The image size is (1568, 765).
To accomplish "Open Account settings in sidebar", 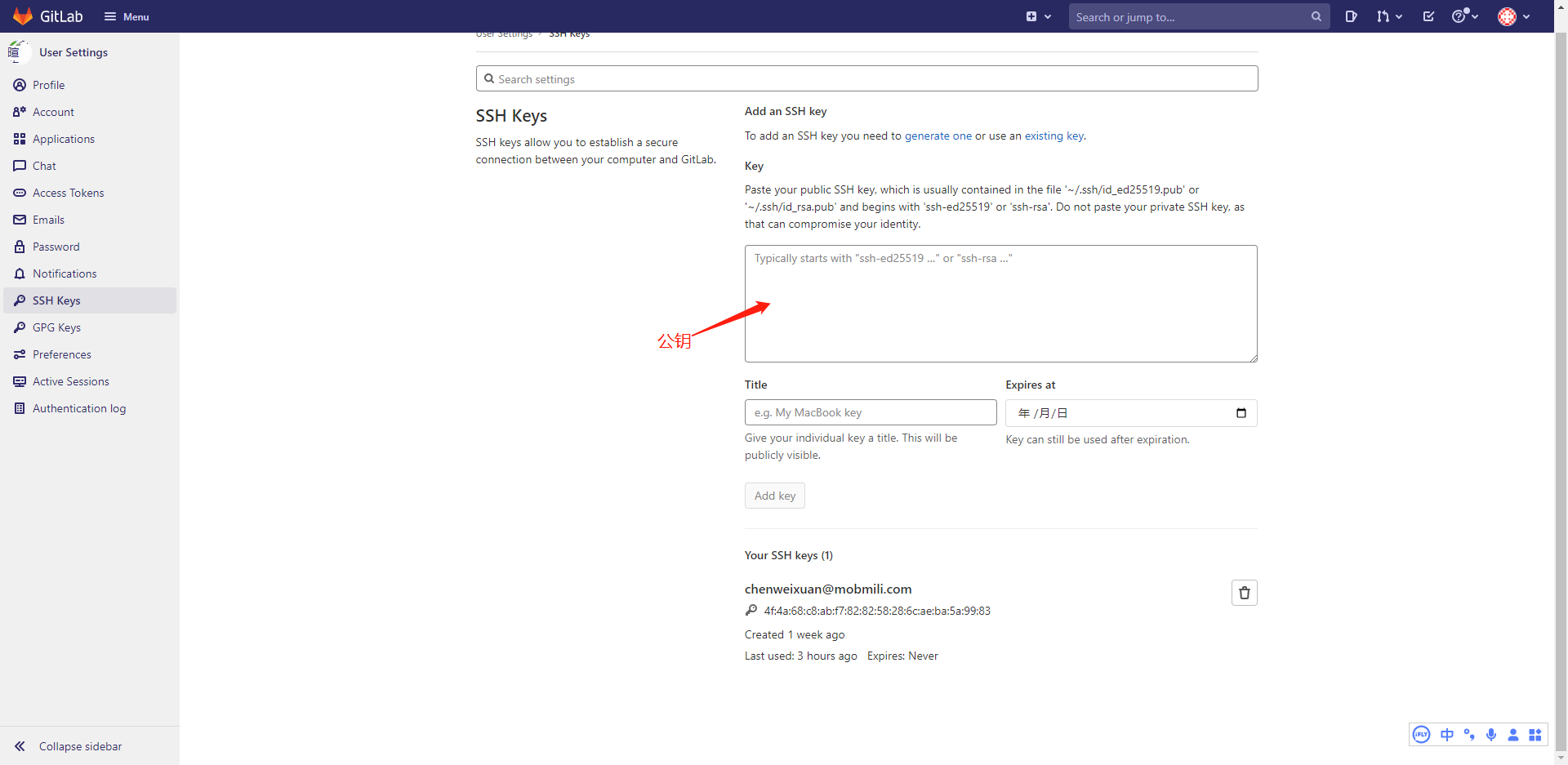I will [x=90, y=112].
